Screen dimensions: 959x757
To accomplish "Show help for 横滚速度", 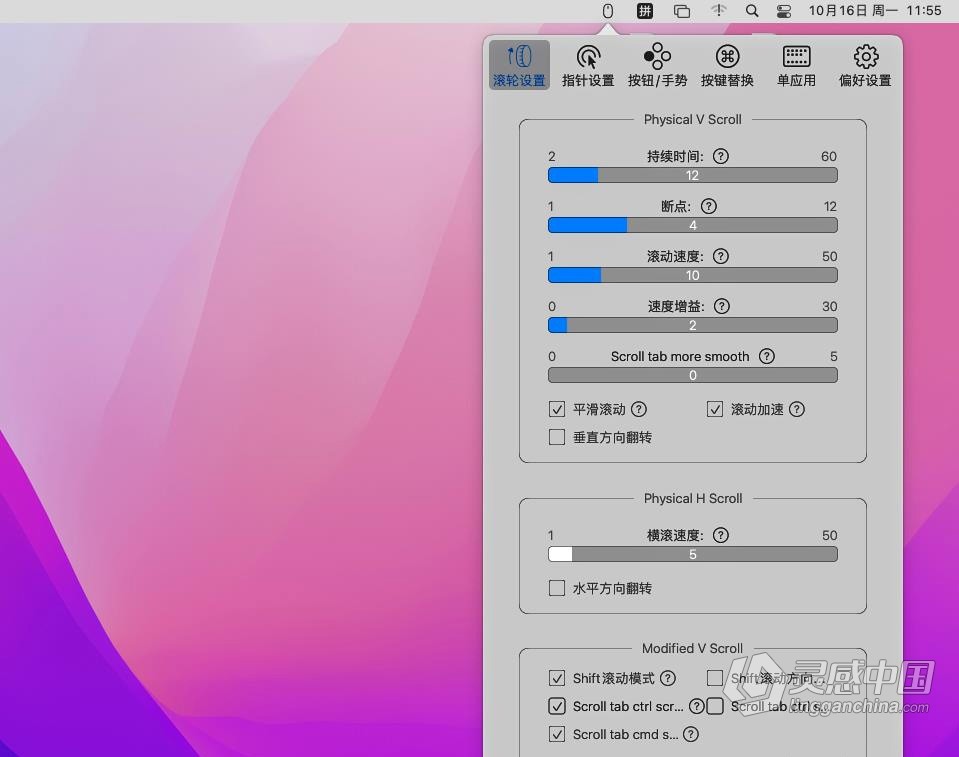I will pos(721,535).
